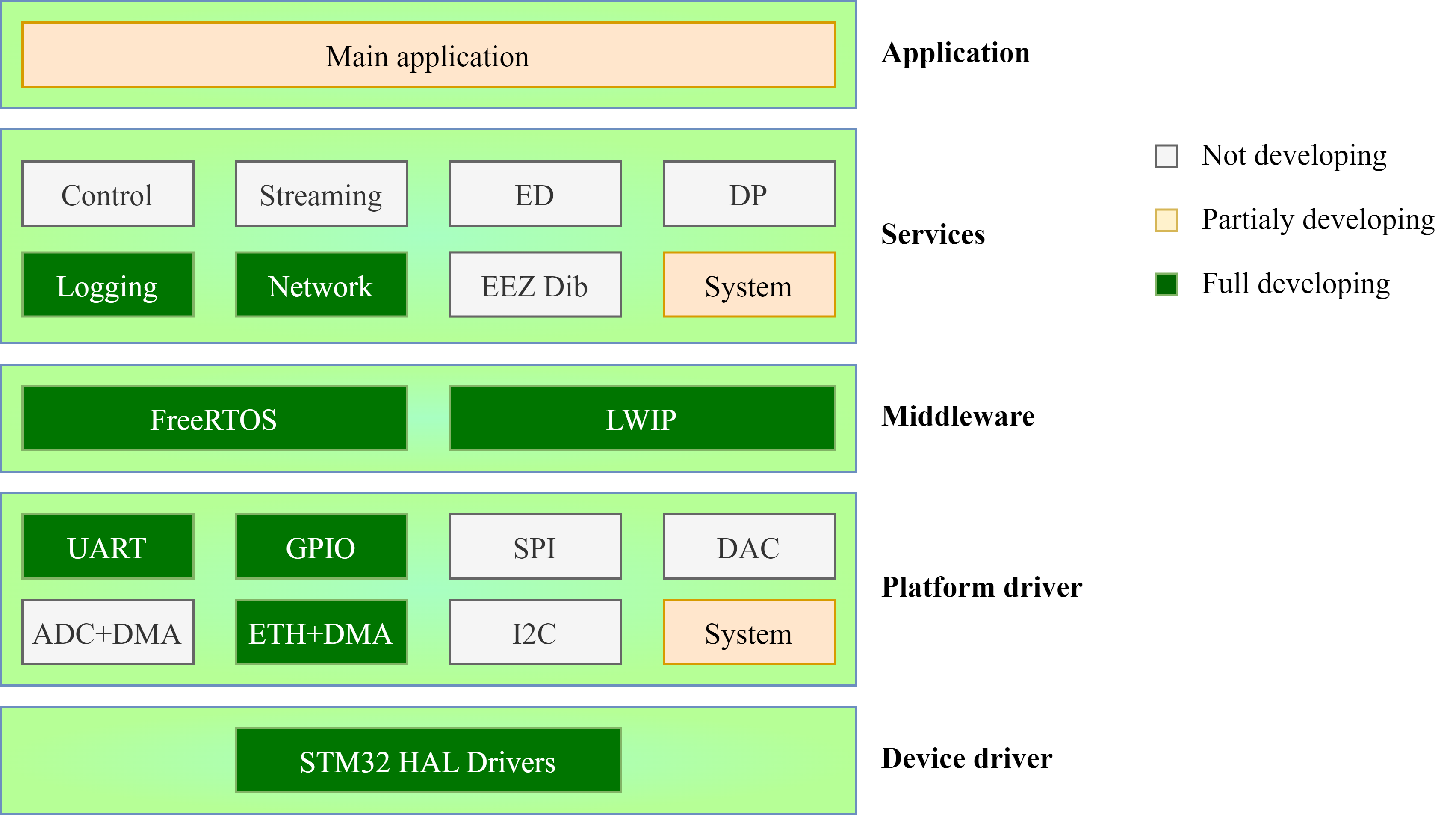This screenshot has height=817, width=1456.
Task: Select the DAC driver block
Action: coord(749,546)
